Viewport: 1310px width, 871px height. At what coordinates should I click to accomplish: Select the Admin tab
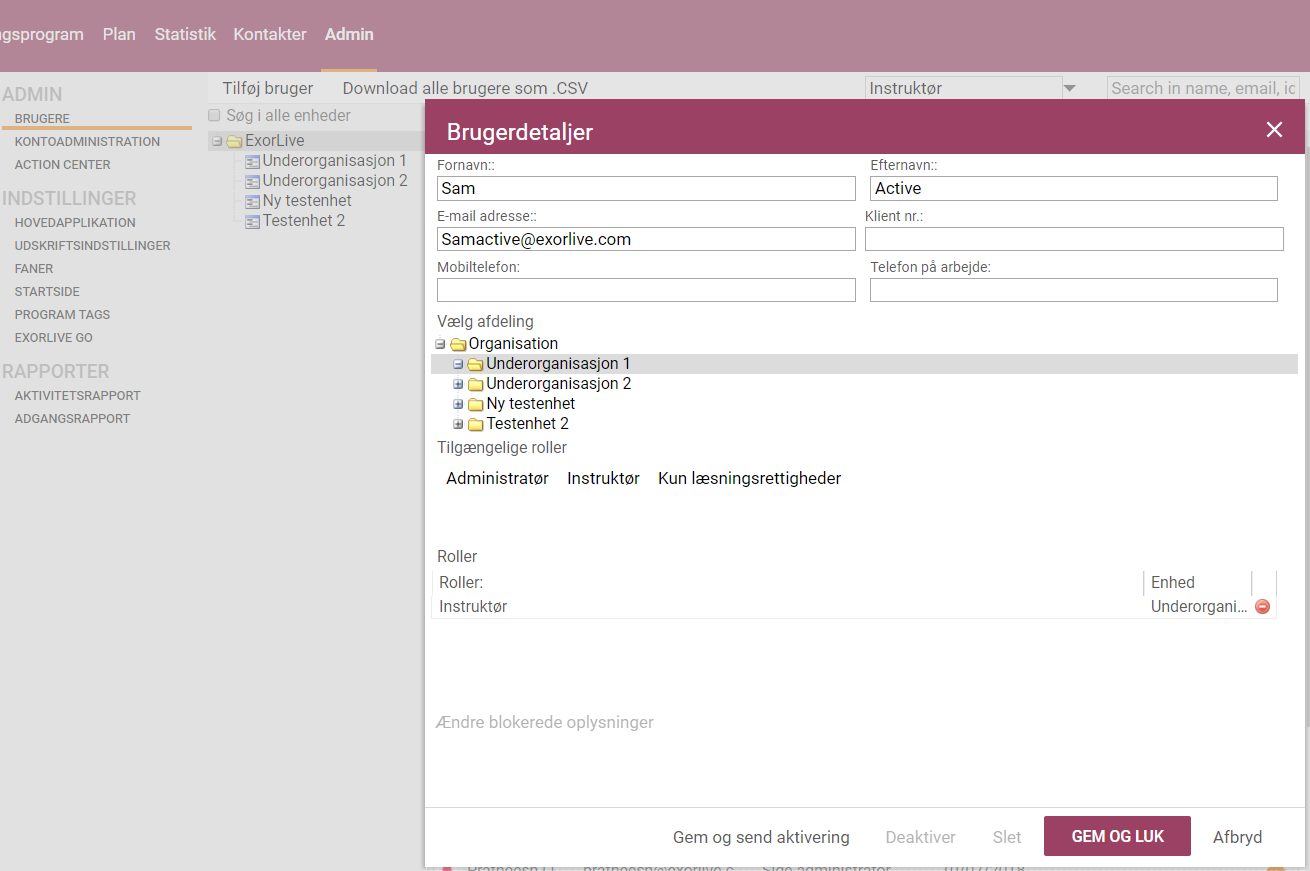pyautogui.click(x=349, y=34)
